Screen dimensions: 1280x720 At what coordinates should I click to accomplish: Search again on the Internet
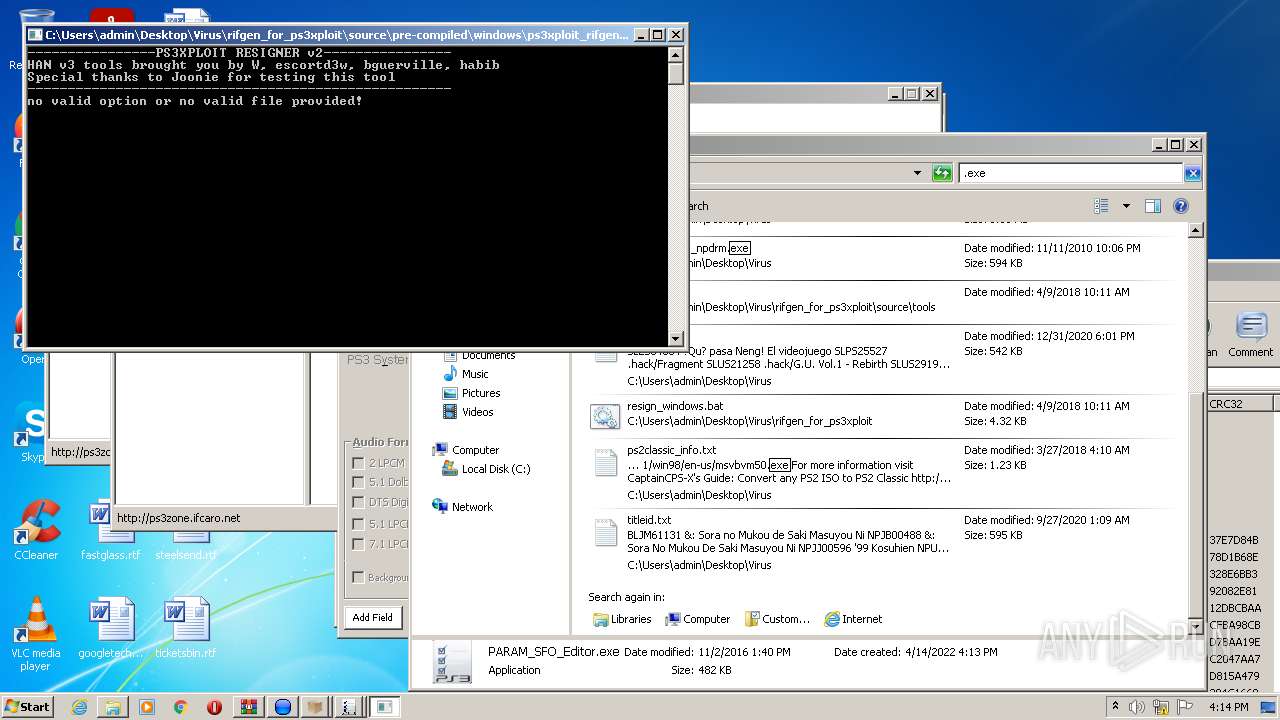point(853,619)
